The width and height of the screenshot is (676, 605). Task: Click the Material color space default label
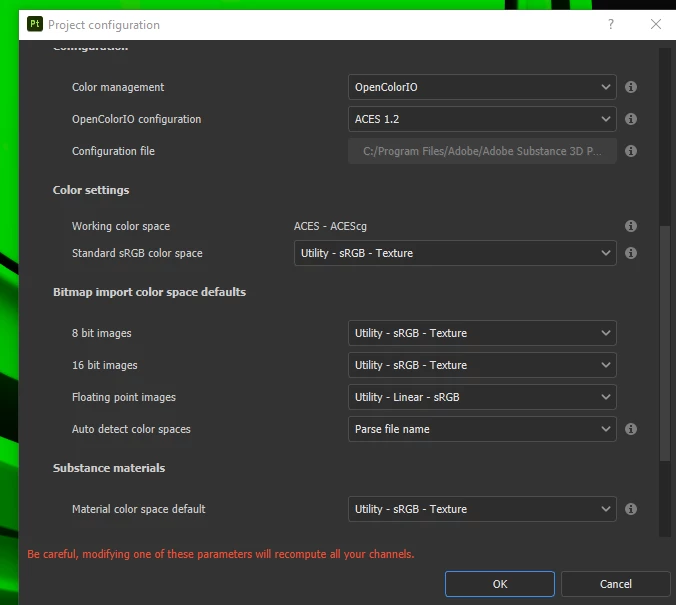click(138, 509)
